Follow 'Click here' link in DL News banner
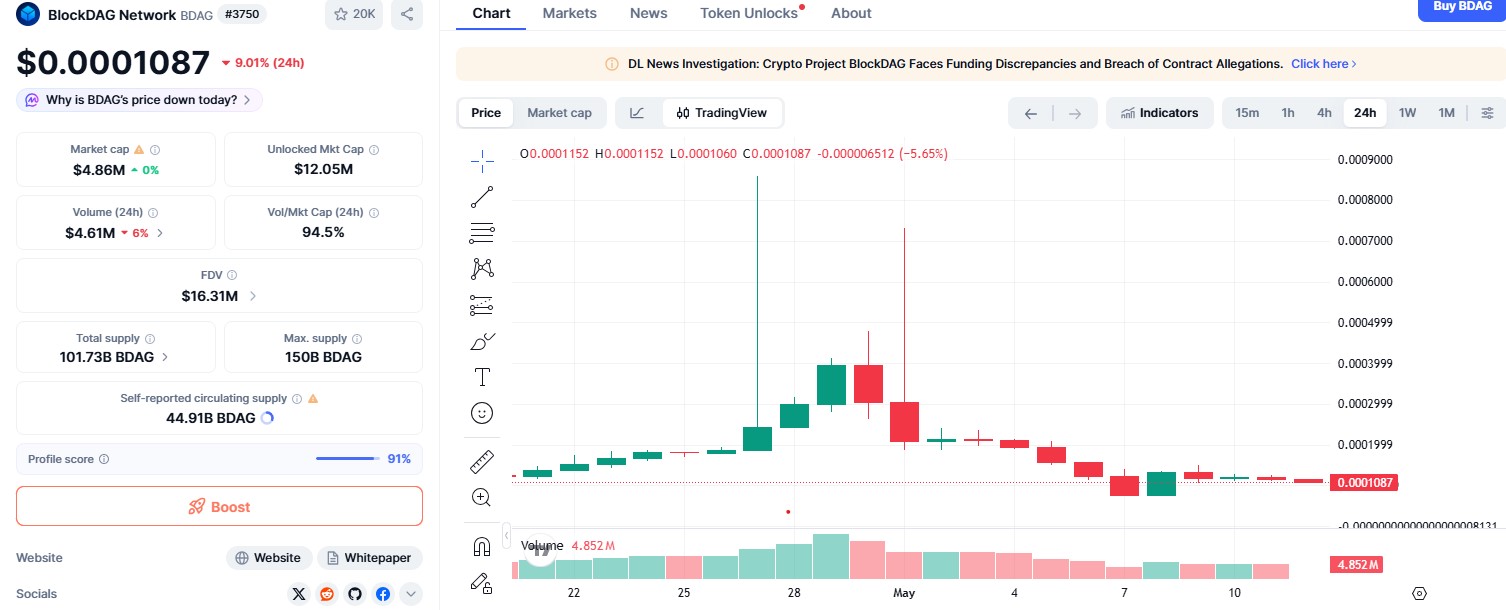 [x=1324, y=63]
